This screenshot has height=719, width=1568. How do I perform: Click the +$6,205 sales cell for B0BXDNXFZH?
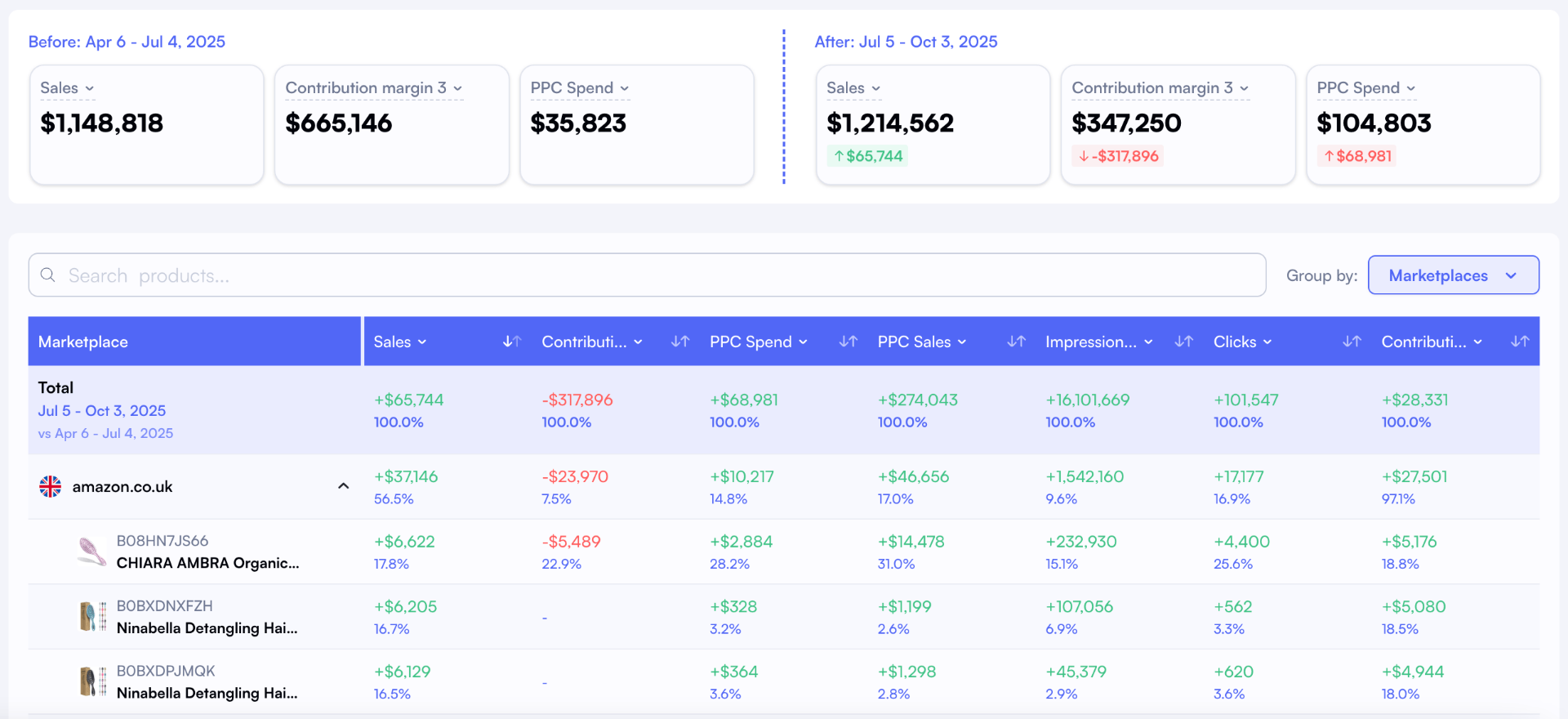click(x=405, y=606)
